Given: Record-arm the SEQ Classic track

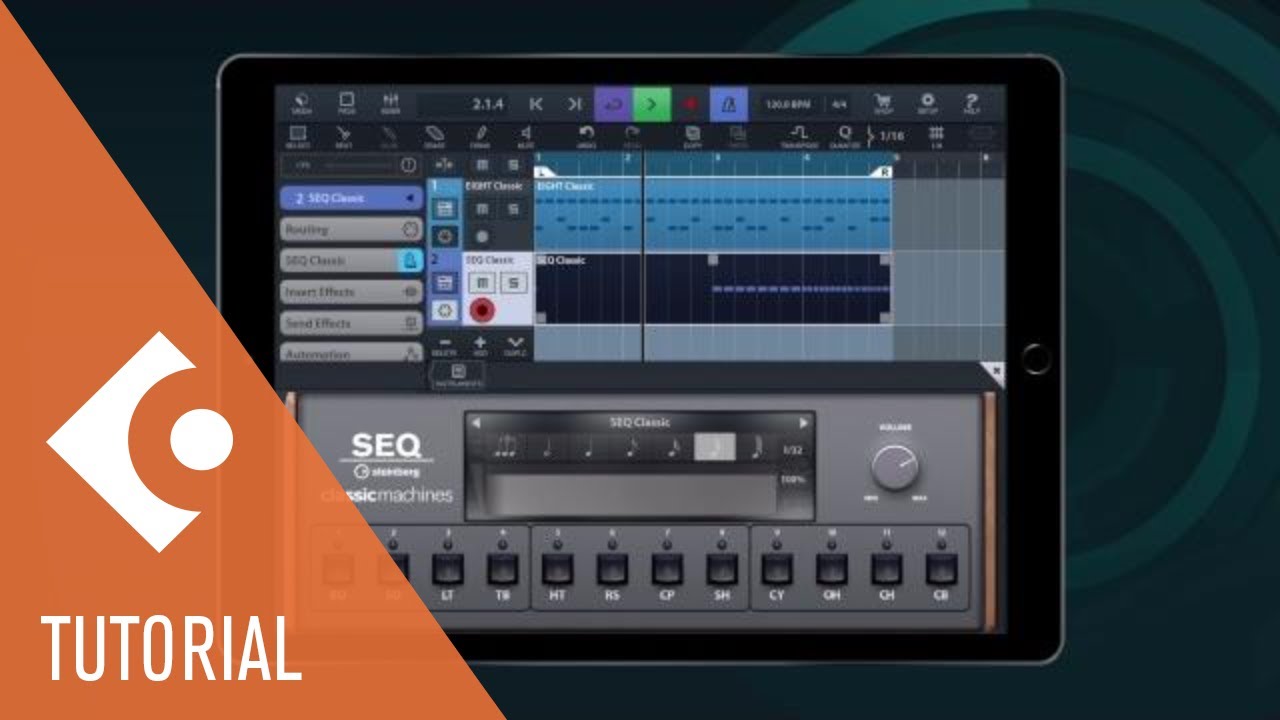Looking at the screenshot, I should (483, 311).
